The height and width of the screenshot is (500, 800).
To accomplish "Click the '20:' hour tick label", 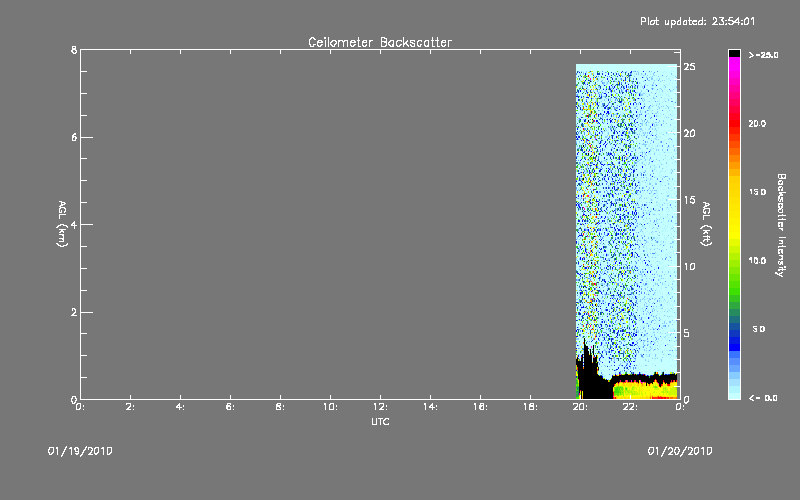I will coord(580,407).
